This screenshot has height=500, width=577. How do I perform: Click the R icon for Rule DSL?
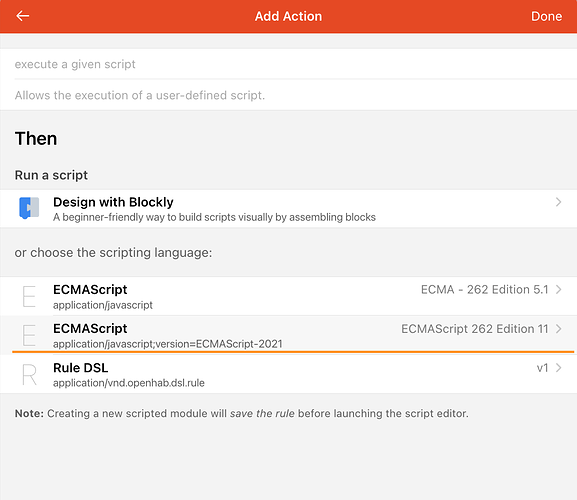(x=29, y=375)
